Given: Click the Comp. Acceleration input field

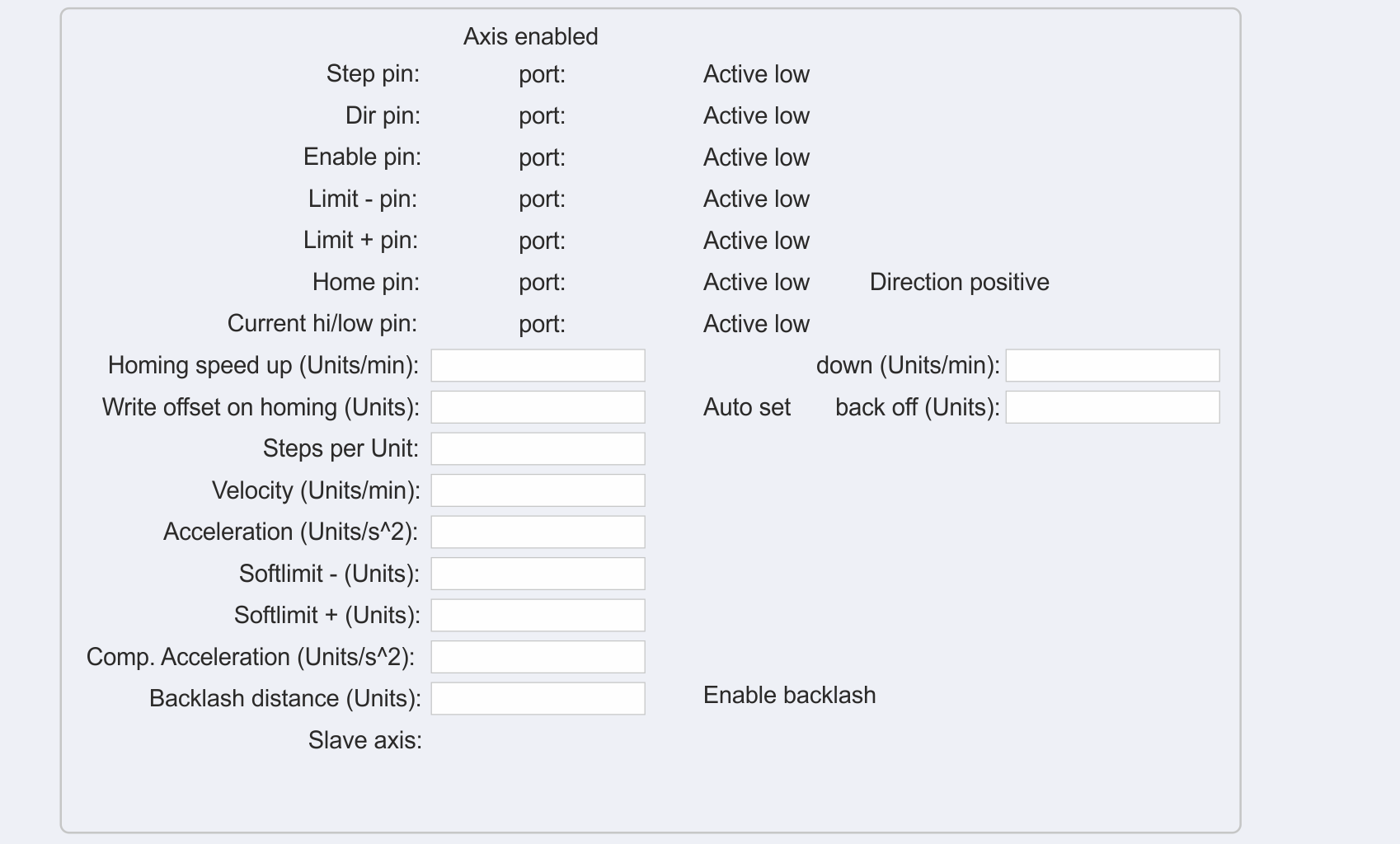Looking at the screenshot, I should [538, 657].
